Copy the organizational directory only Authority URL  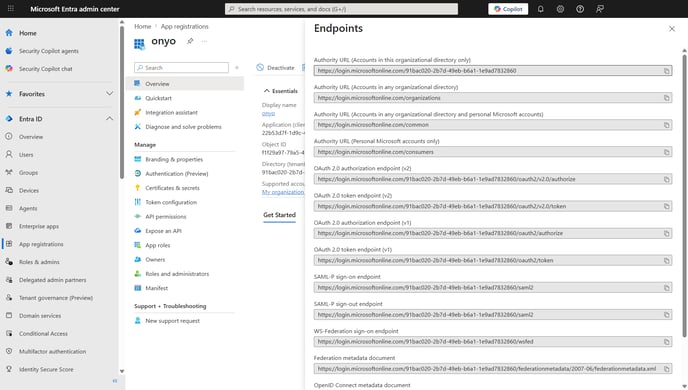tap(666, 71)
